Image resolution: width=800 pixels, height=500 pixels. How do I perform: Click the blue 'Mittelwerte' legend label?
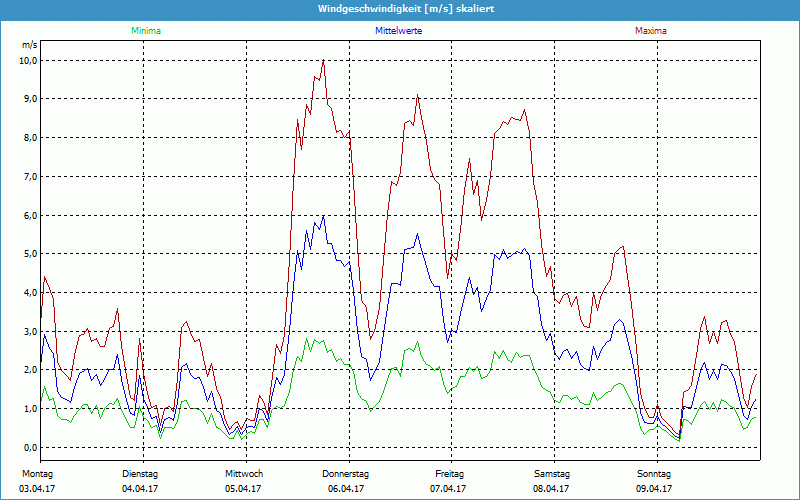(398, 31)
